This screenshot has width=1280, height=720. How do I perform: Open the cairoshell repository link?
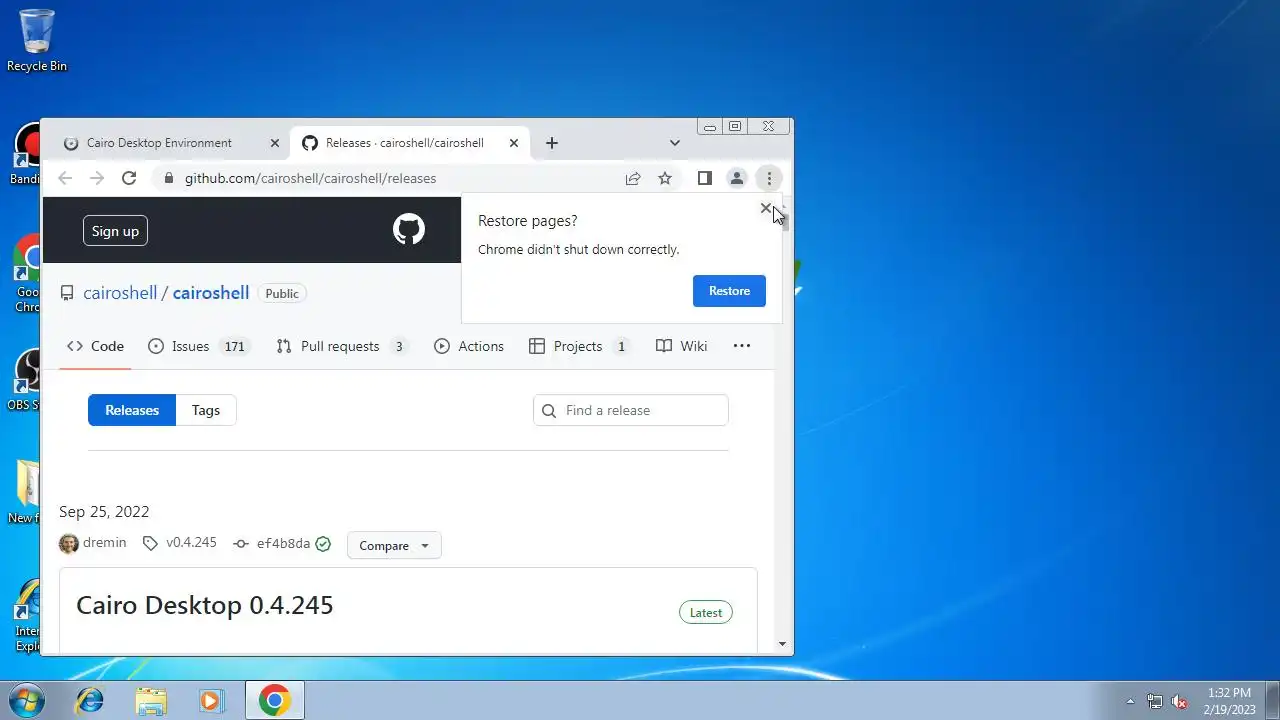211,293
